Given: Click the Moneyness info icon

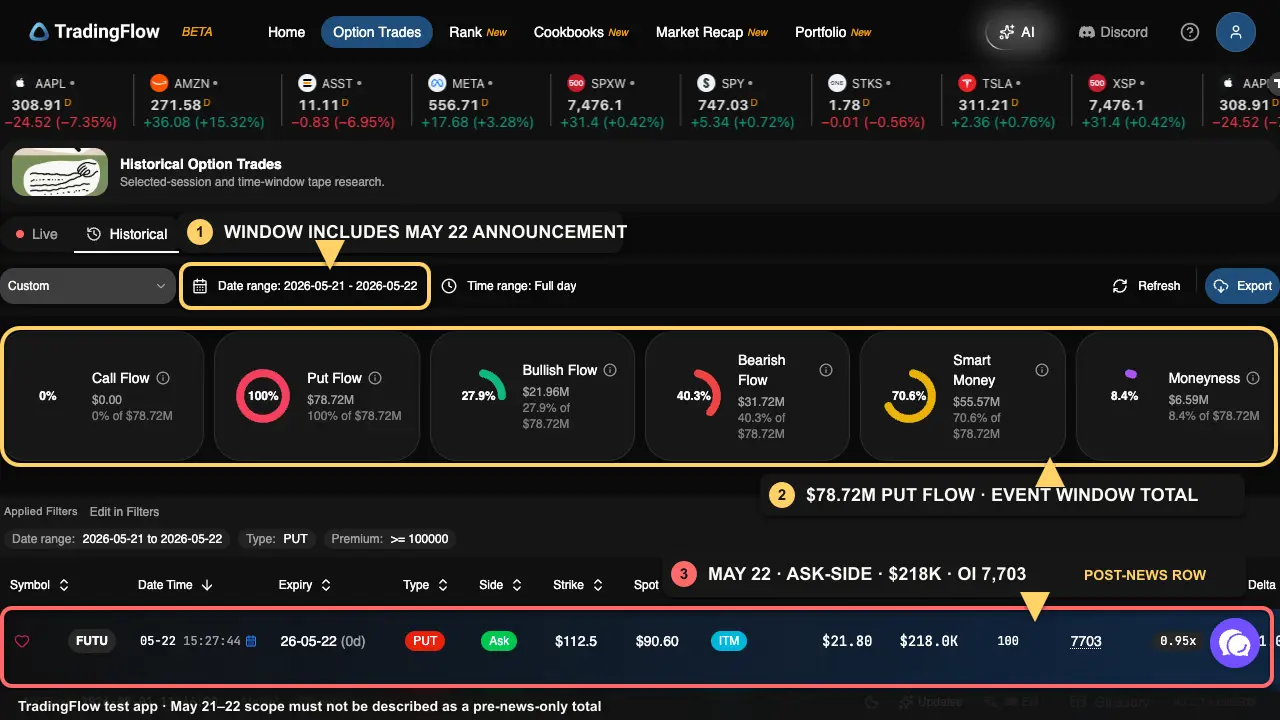Looking at the screenshot, I should pyautogui.click(x=1254, y=378).
